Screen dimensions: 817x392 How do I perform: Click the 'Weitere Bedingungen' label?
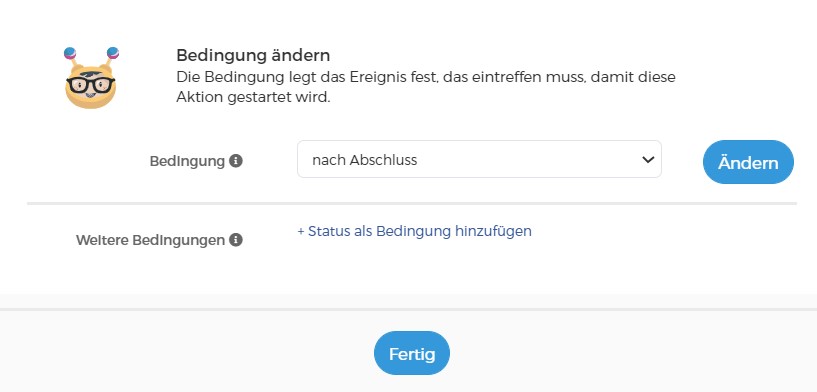(x=151, y=240)
